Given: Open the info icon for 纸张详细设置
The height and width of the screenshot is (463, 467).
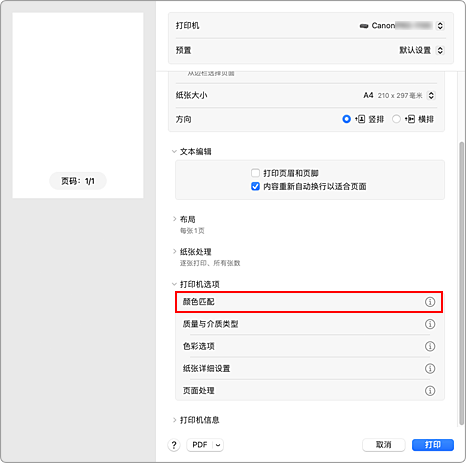Looking at the screenshot, I should pyautogui.click(x=430, y=368).
